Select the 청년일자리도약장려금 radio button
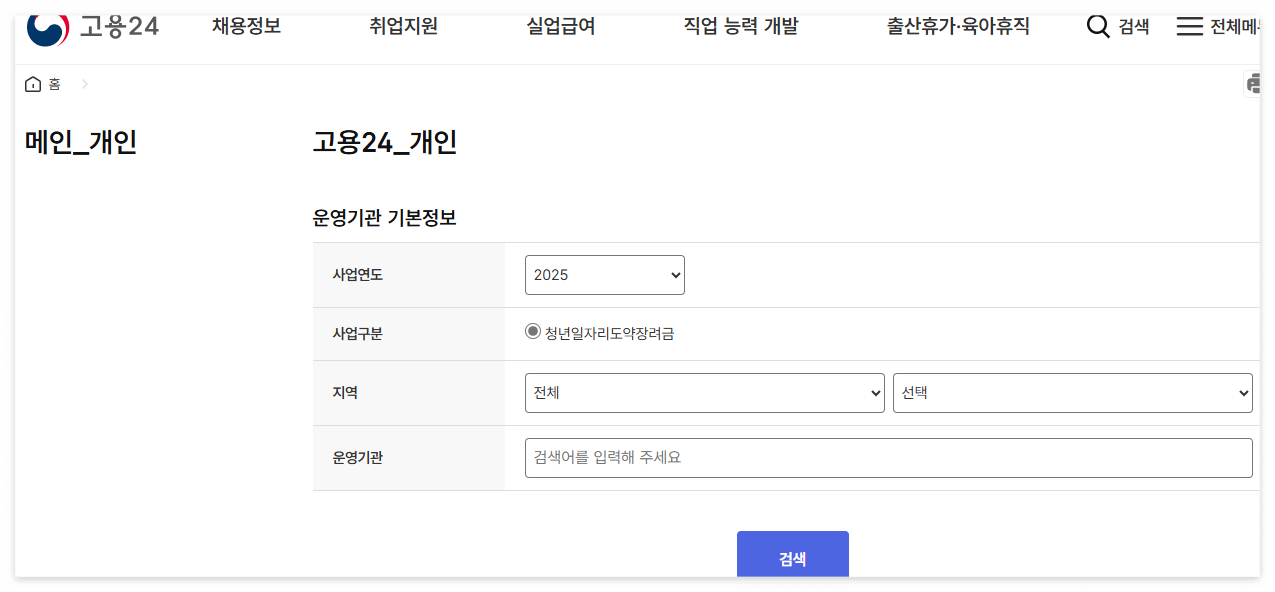The height and width of the screenshot is (592, 1275). click(x=533, y=332)
